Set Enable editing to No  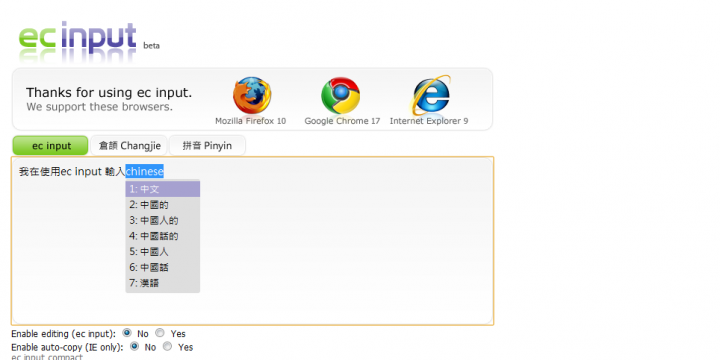coord(127,333)
